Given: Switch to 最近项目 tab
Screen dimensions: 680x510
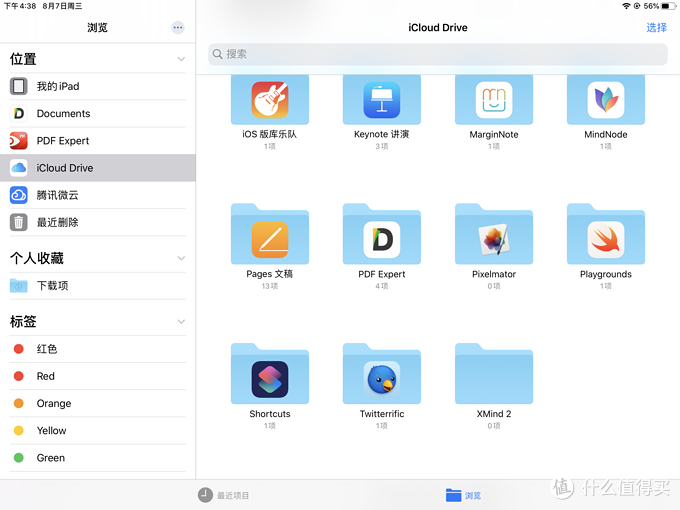Looking at the screenshot, I should click(224, 495).
